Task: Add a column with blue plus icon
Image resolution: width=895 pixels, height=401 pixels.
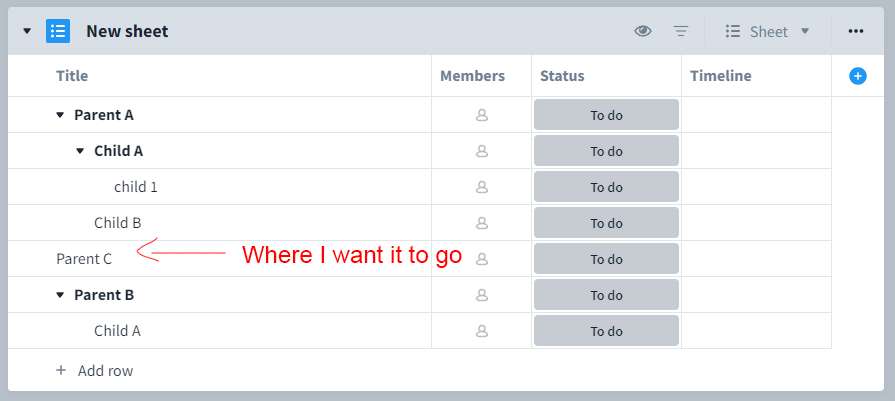Action: [x=857, y=76]
